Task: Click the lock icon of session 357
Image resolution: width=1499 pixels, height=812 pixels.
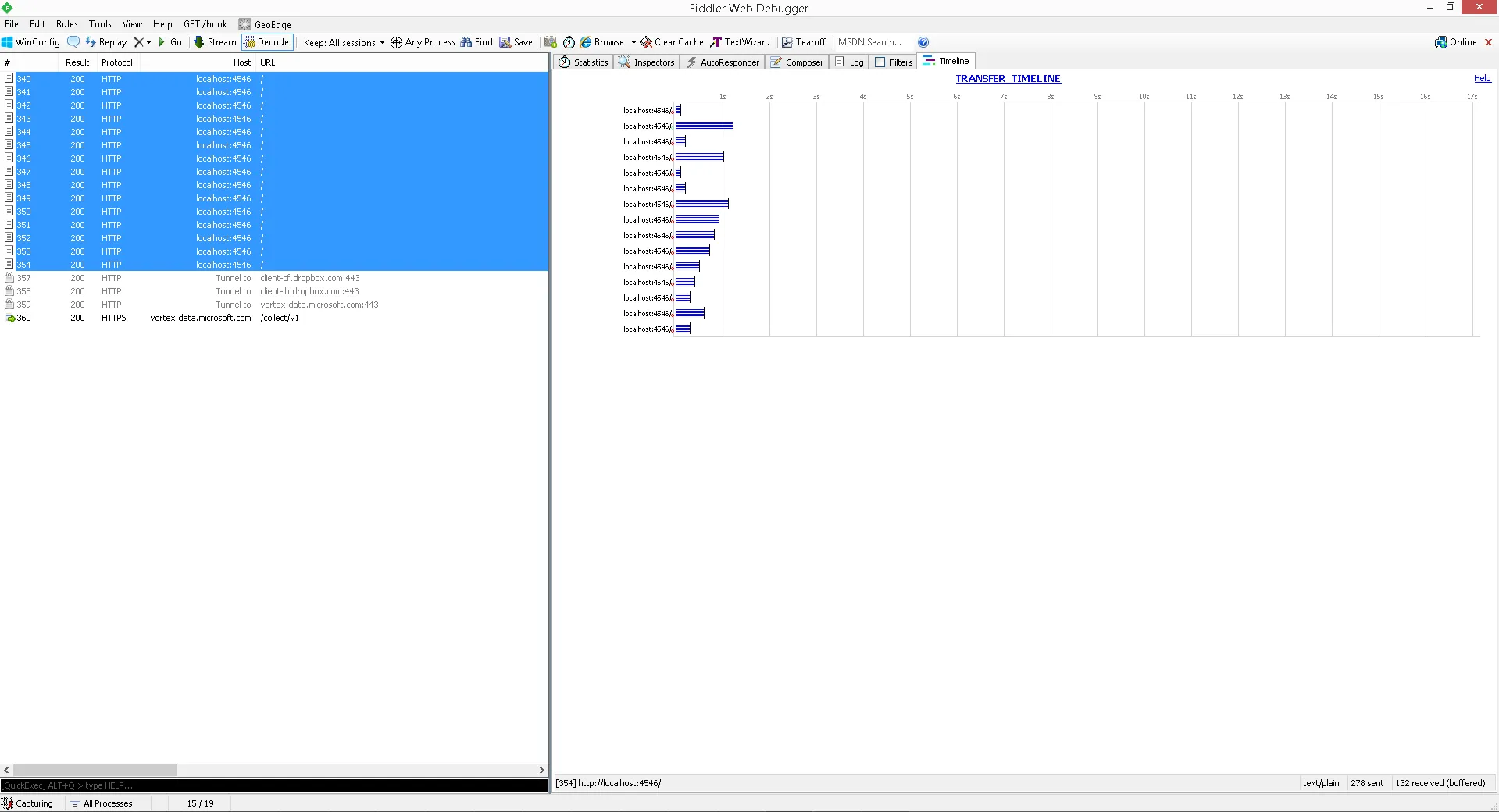Action: [x=9, y=278]
